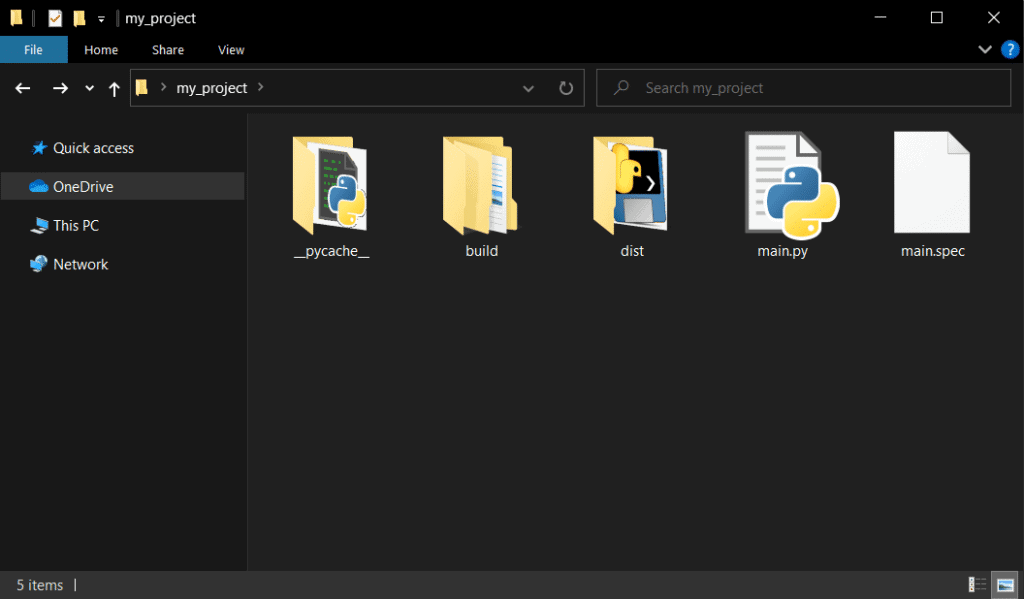Refresh the my_project folder view
The image size is (1024, 599).
tap(566, 88)
